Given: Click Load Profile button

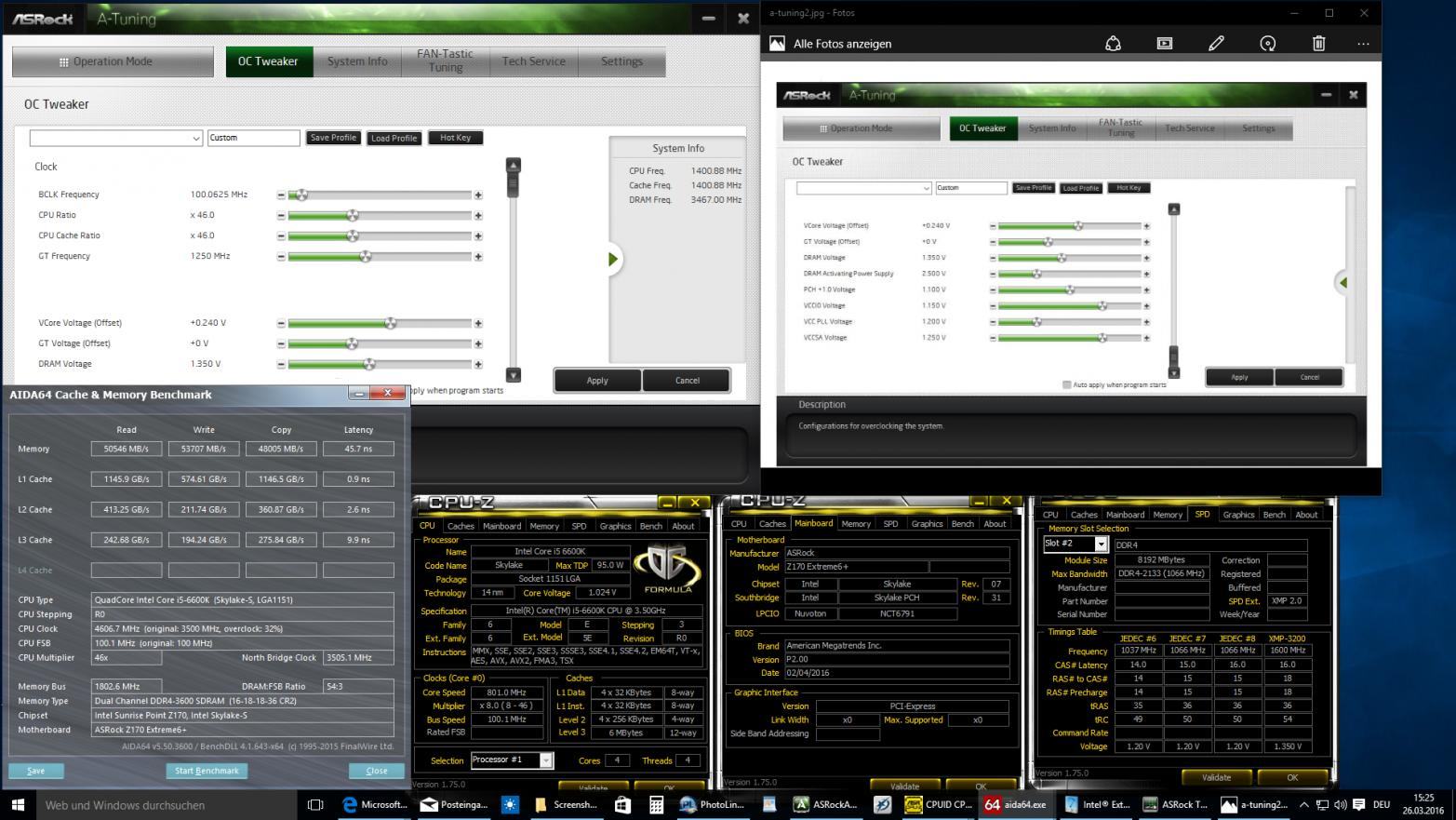Looking at the screenshot, I should click(394, 138).
